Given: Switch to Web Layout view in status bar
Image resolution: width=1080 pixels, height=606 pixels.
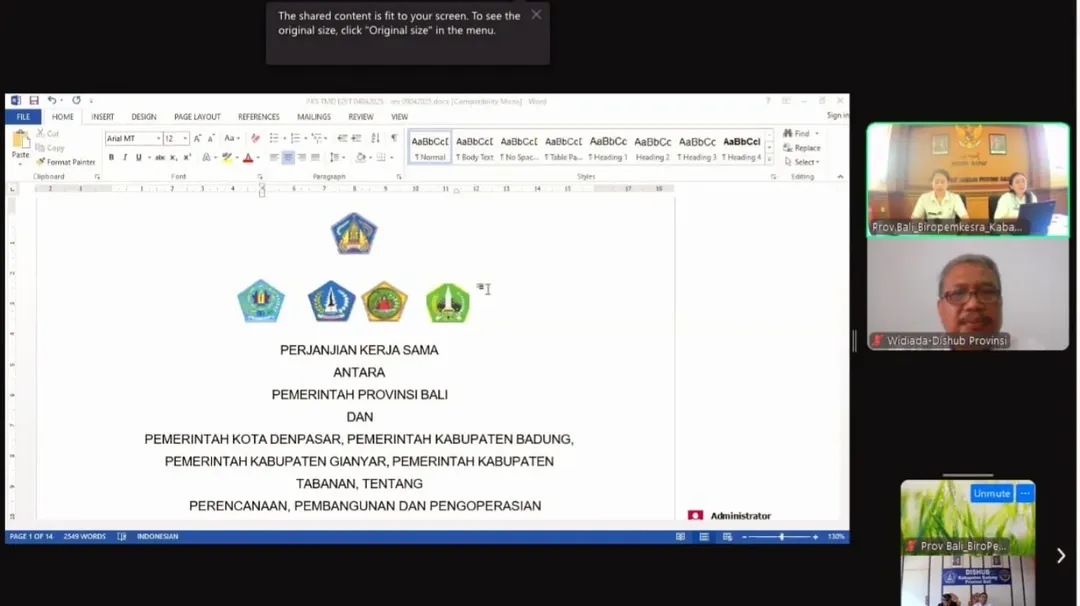Looking at the screenshot, I should click(727, 536).
